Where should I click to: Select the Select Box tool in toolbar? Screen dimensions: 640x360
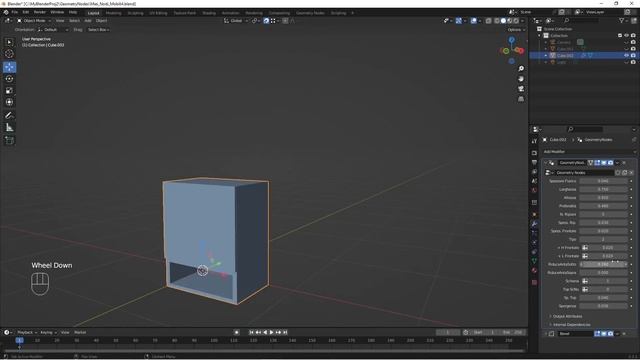pyautogui.click(x=9, y=42)
